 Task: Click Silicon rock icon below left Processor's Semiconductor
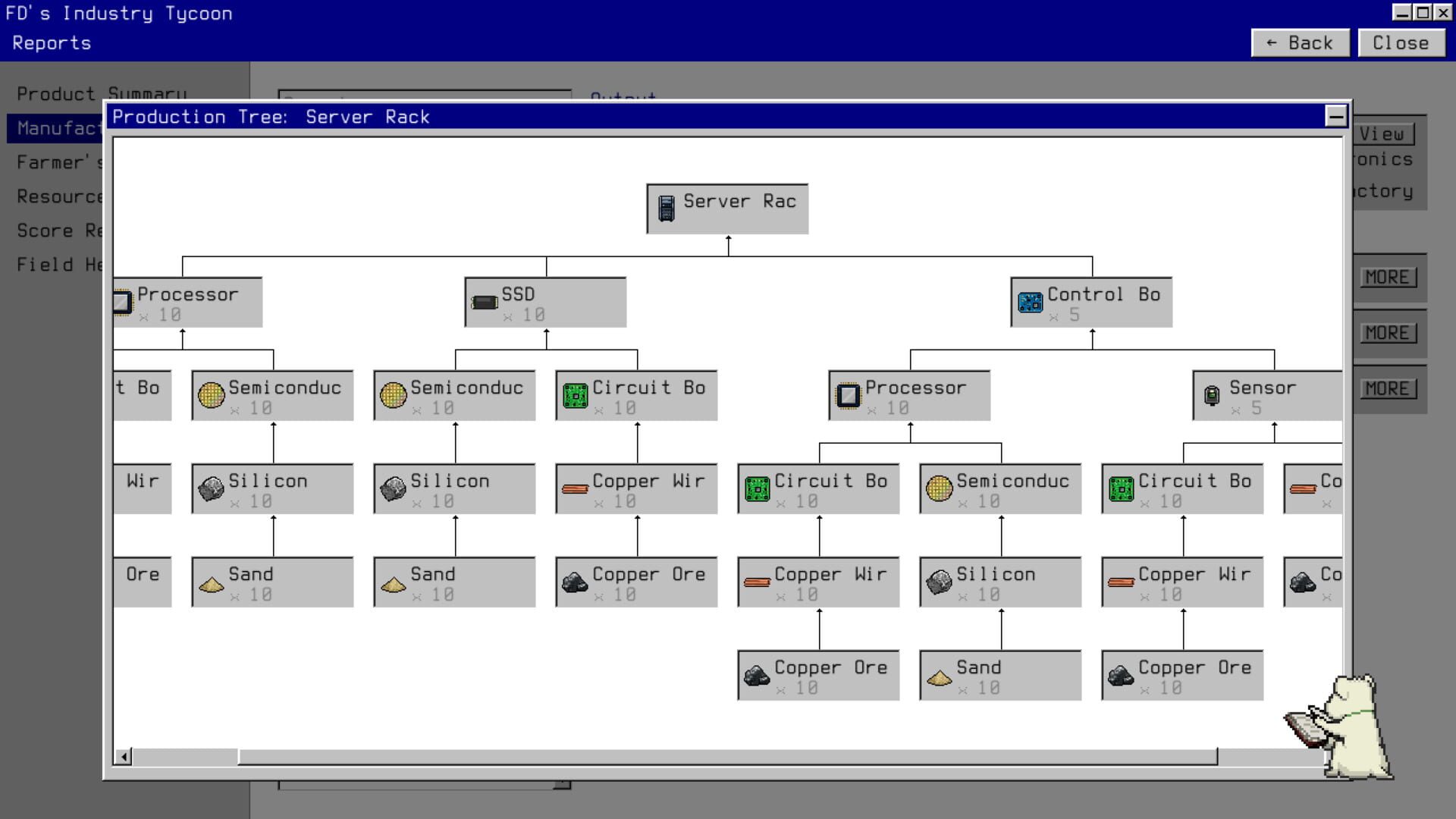(x=211, y=488)
